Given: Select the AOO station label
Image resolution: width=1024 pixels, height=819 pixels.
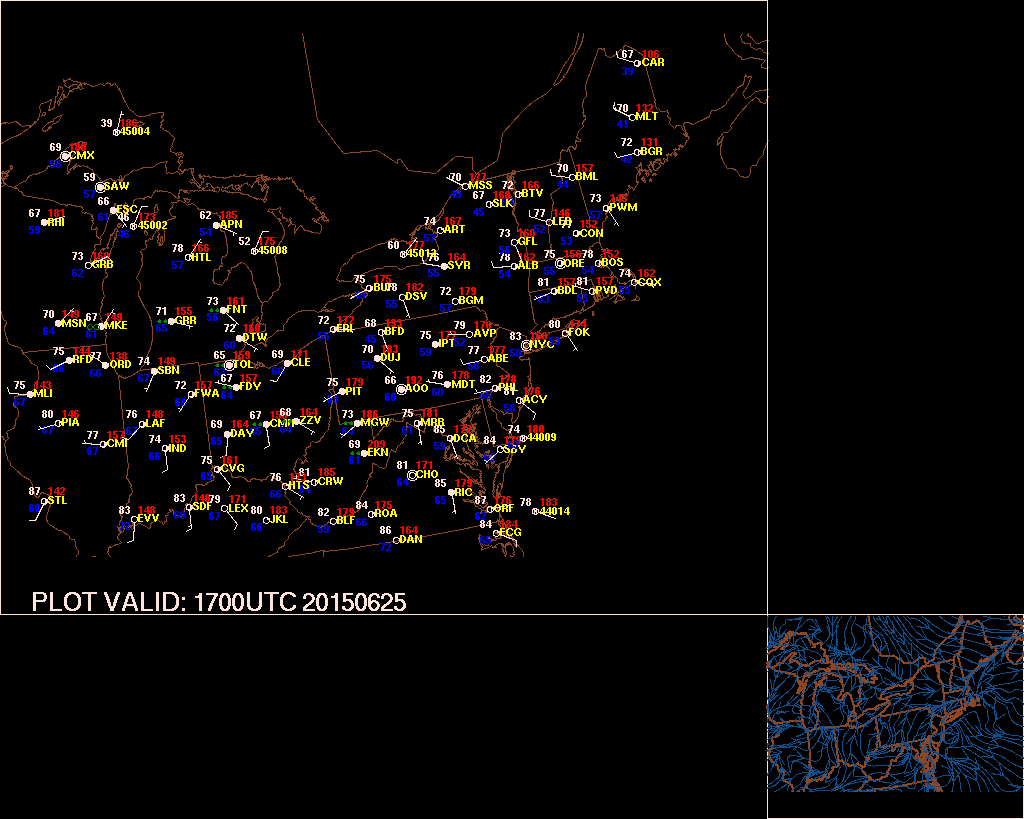Looking at the screenshot, I should 417,389.
